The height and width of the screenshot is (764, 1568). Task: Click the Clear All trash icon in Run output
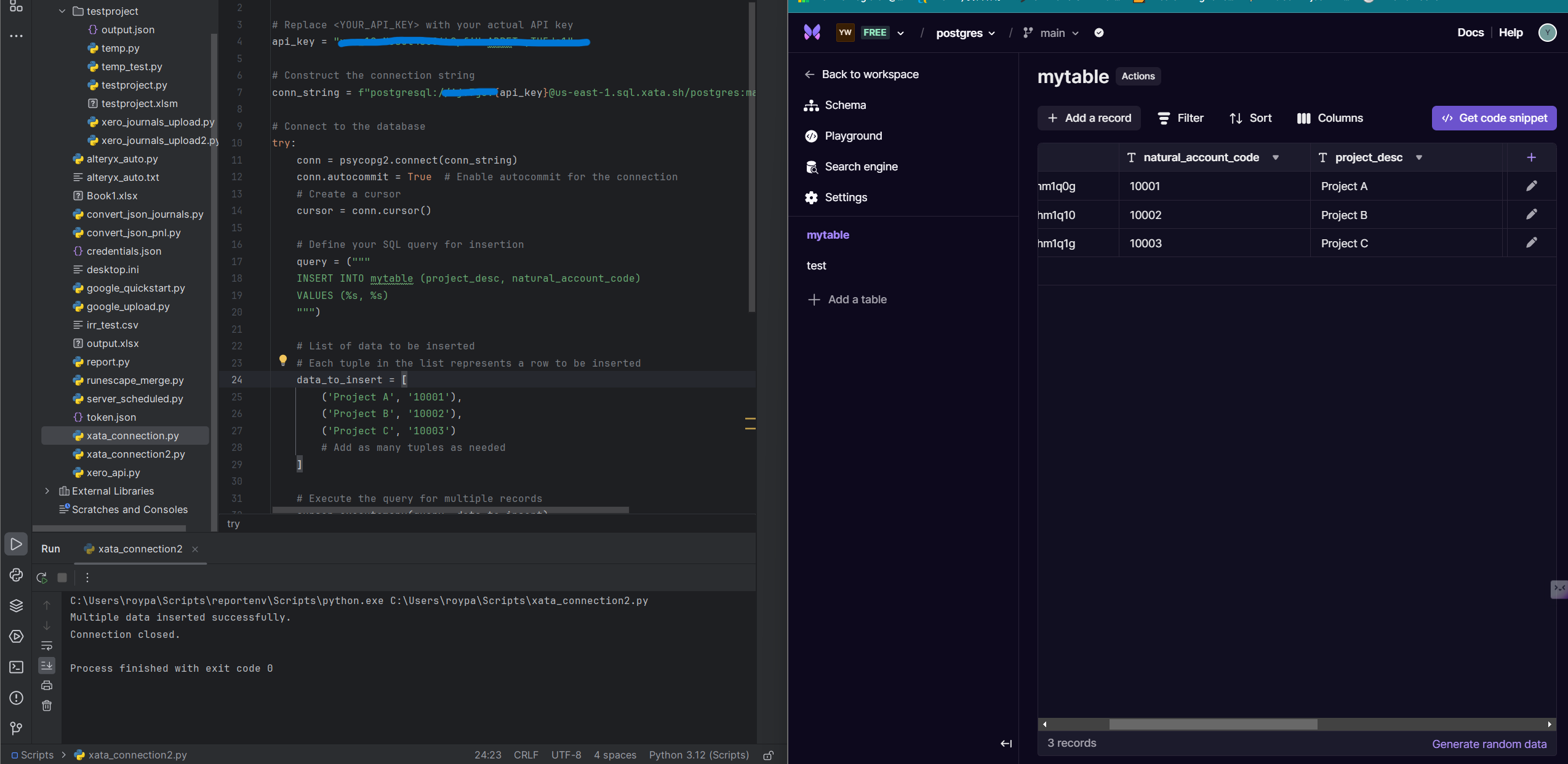(x=47, y=706)
